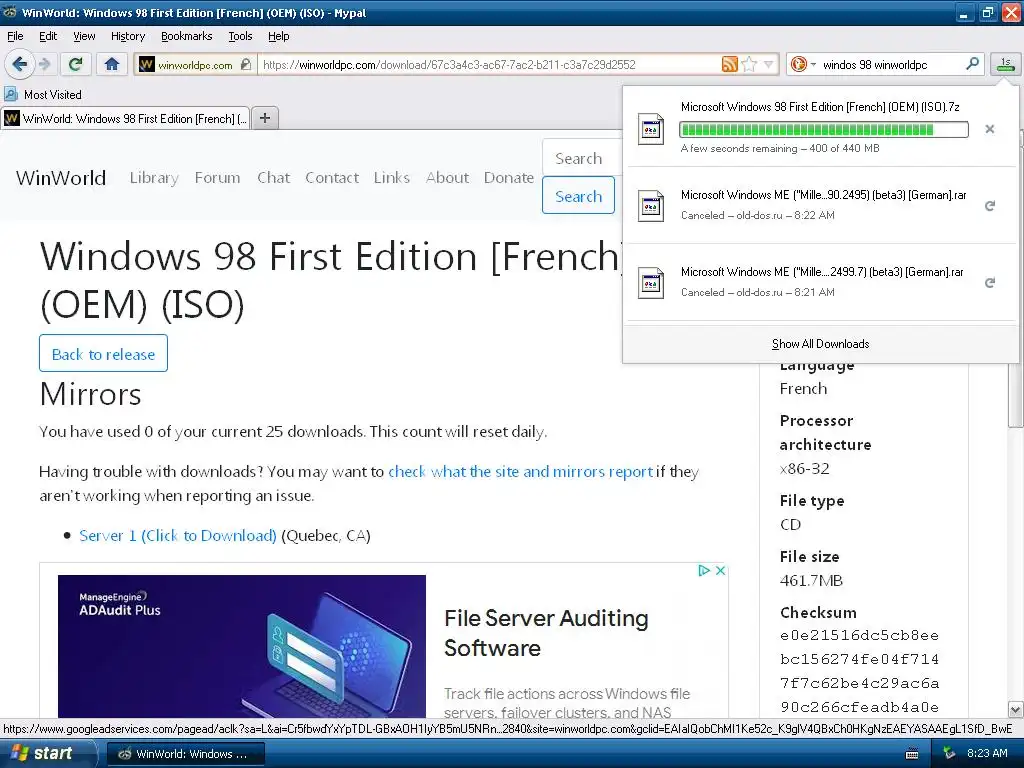Open the Tools menu
This screenshot has height=768, width=1024.
pyautogui.click(x=240, y=36)
